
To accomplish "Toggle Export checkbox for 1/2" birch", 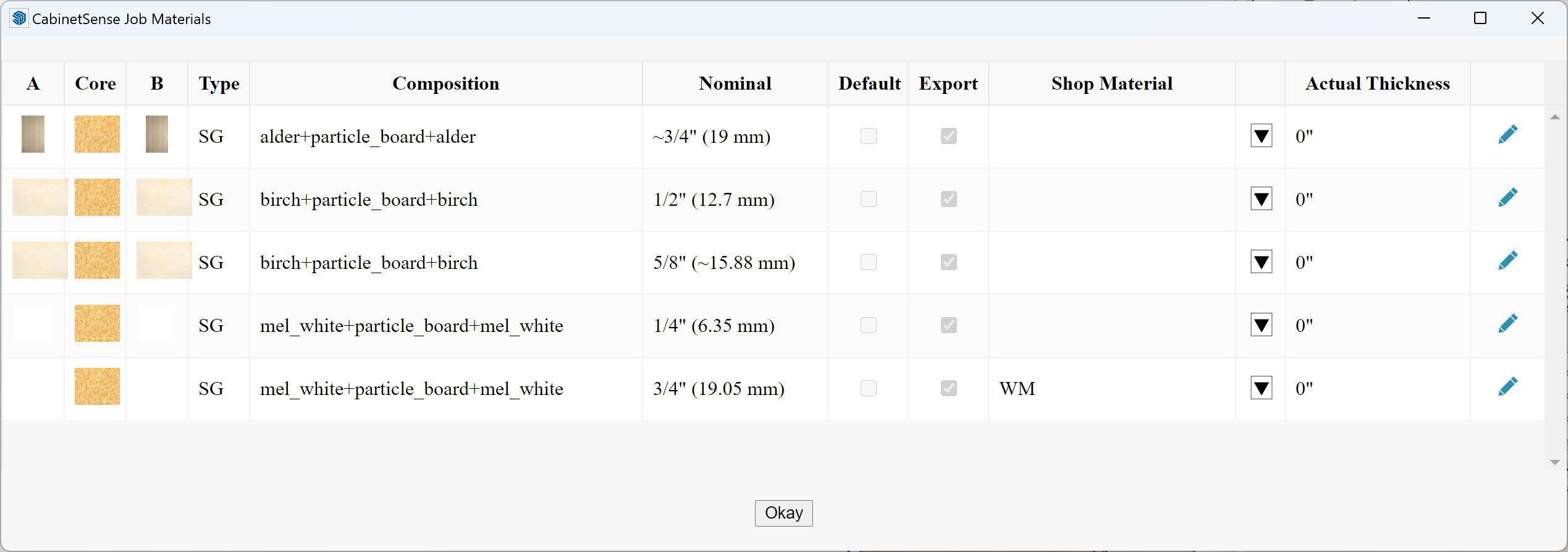I will point(948,199).
